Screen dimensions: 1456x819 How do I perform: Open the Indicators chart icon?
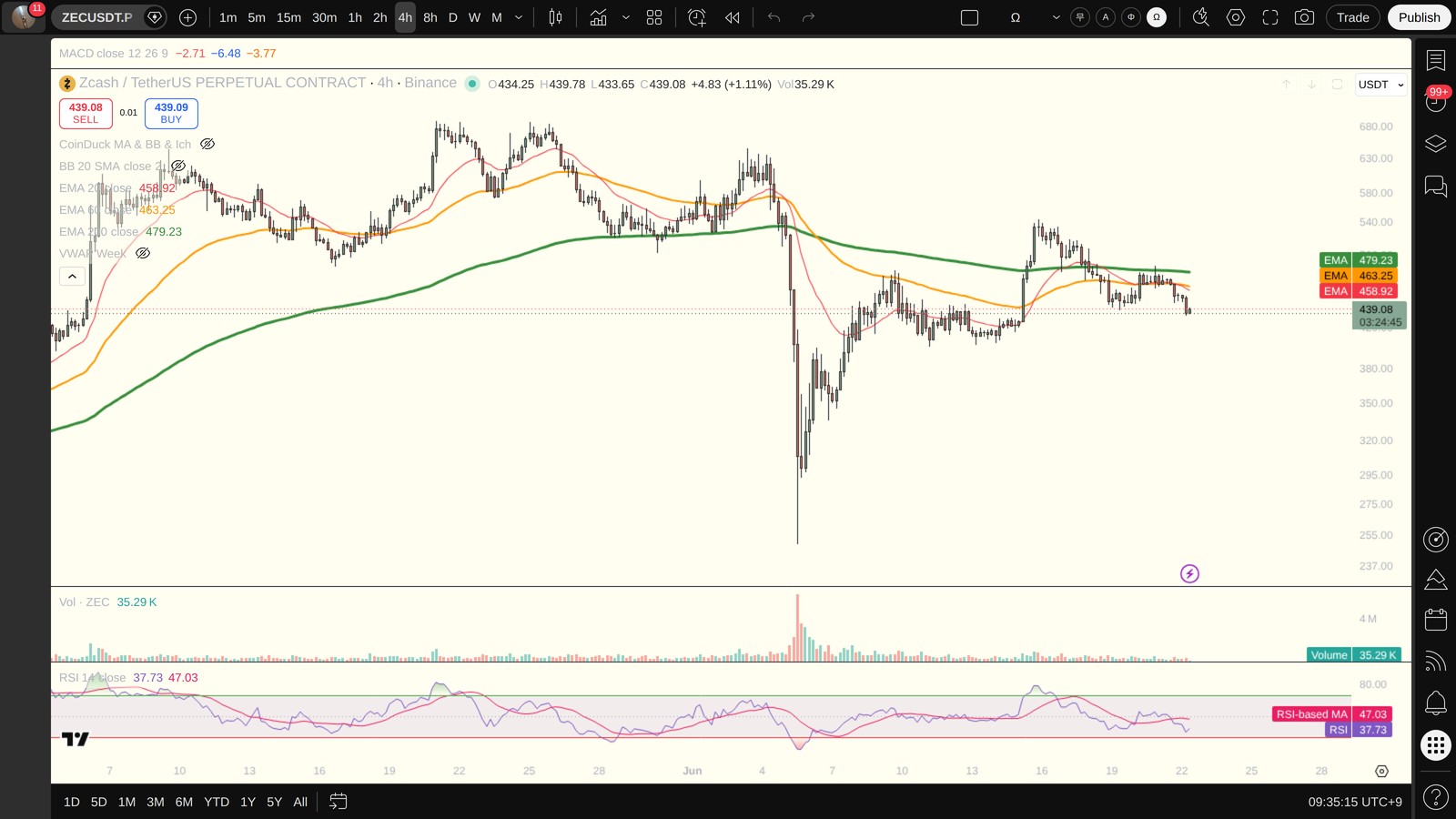point(598,17)
